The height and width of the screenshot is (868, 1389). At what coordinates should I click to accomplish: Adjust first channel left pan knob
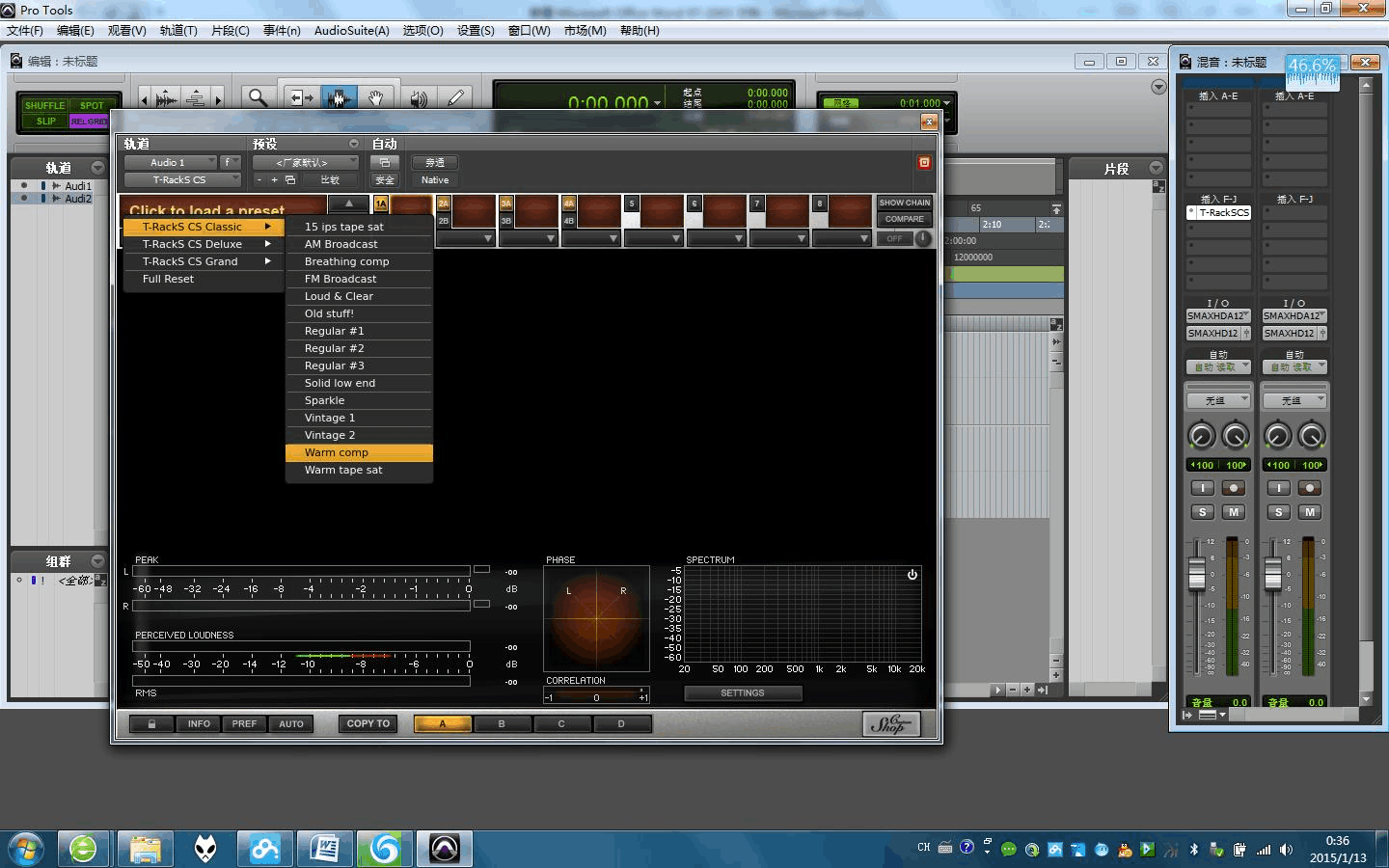coord(1202,436)
